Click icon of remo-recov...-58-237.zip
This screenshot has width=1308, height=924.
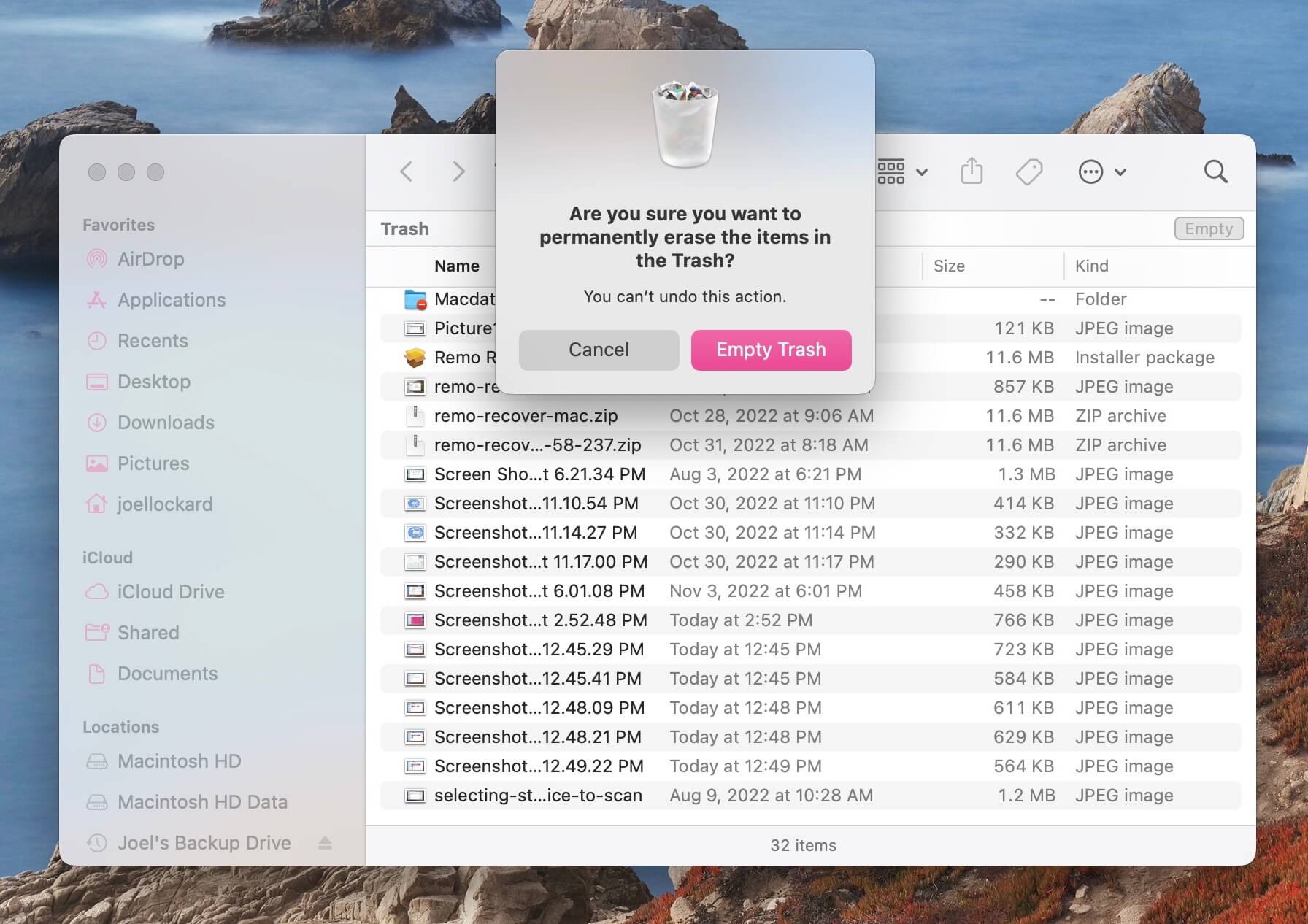[415, 445]
